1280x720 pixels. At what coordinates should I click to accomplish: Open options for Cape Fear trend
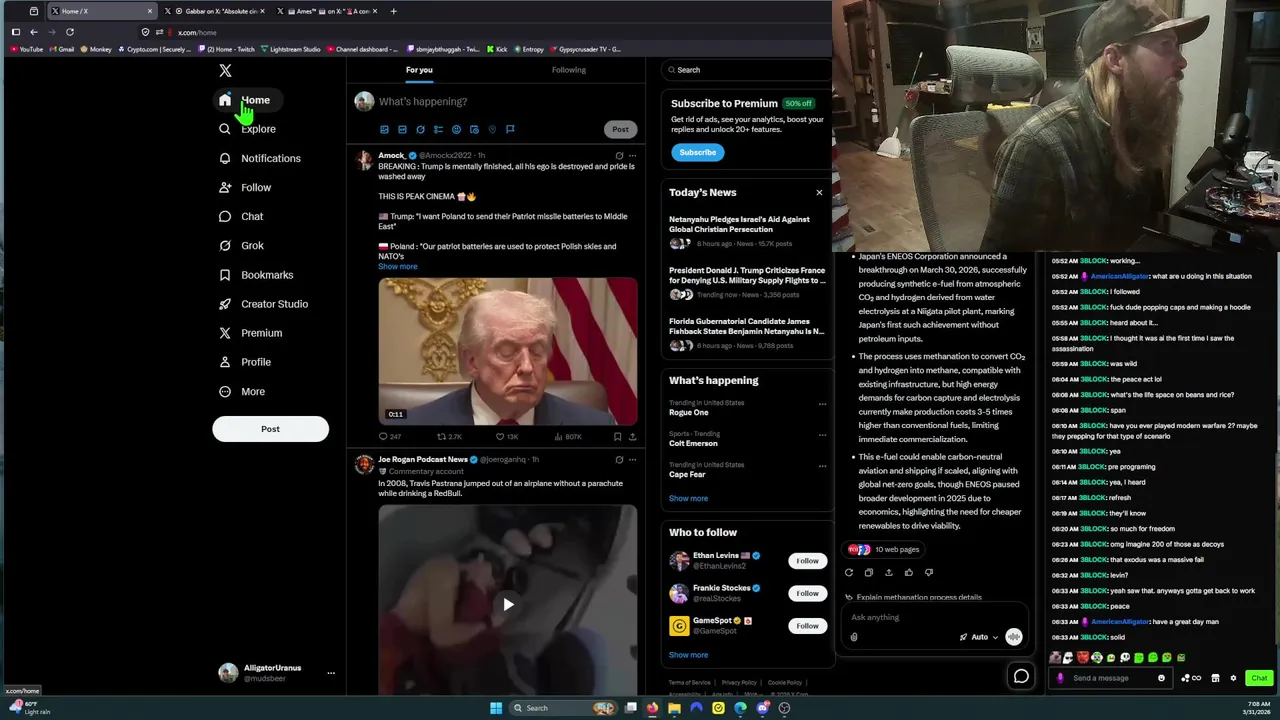pyautogui.click(x=822, y=466)
